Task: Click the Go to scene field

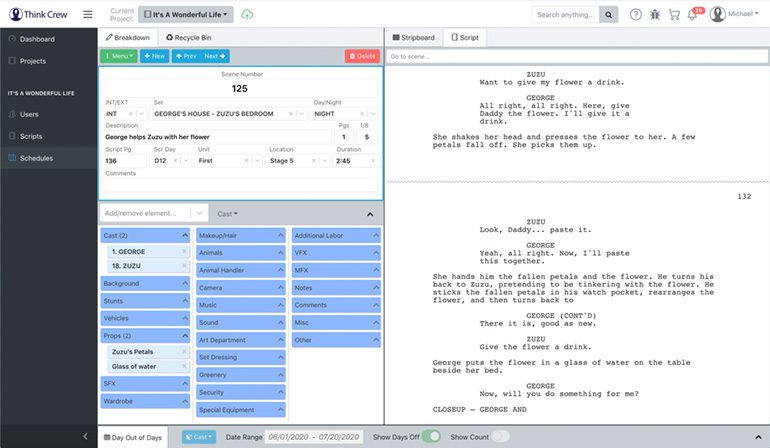Action: 577,56
